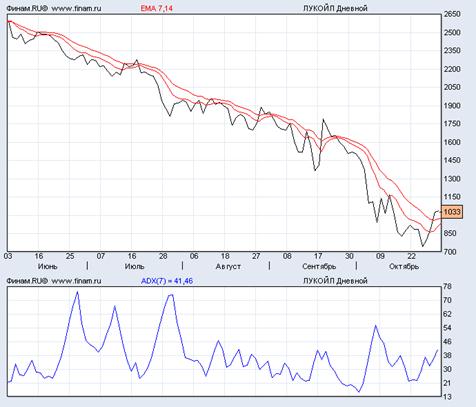Select the orange 1033 current price tag

tap(452, 212)
